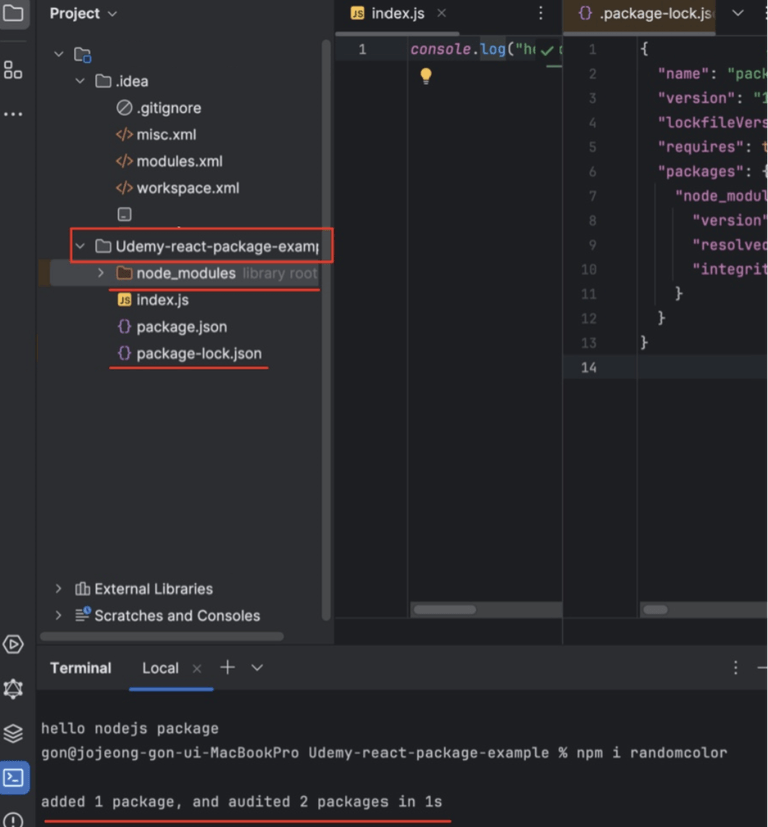The image size is (768, 827).
Task: Click the green inspection checkmark in index.js
Action: tap(547, 51)
